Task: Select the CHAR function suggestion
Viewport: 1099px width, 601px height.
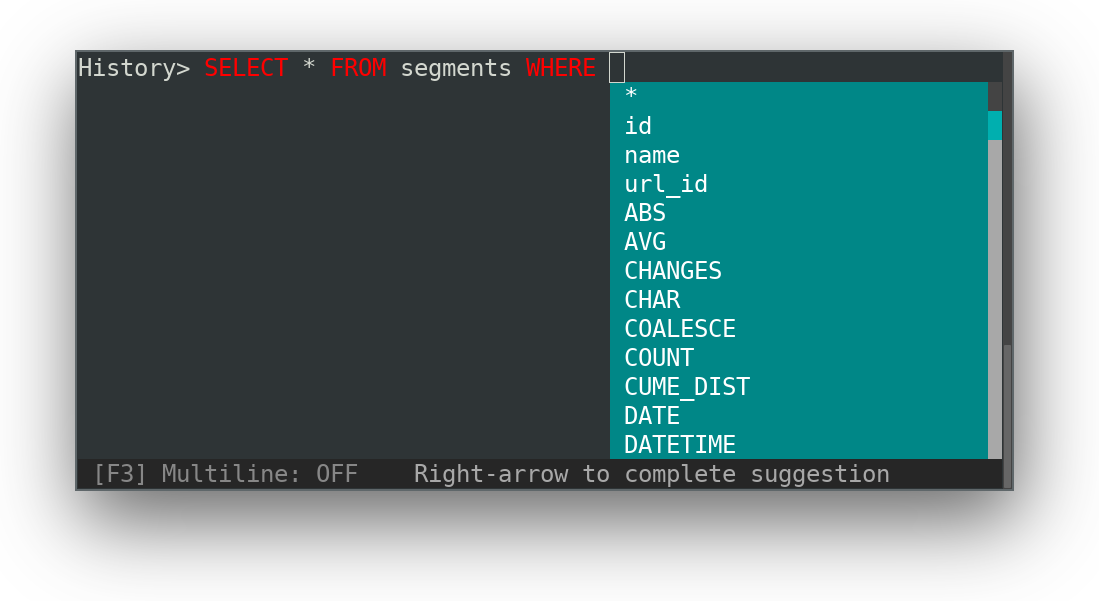Action: click(x=798, y=299)
